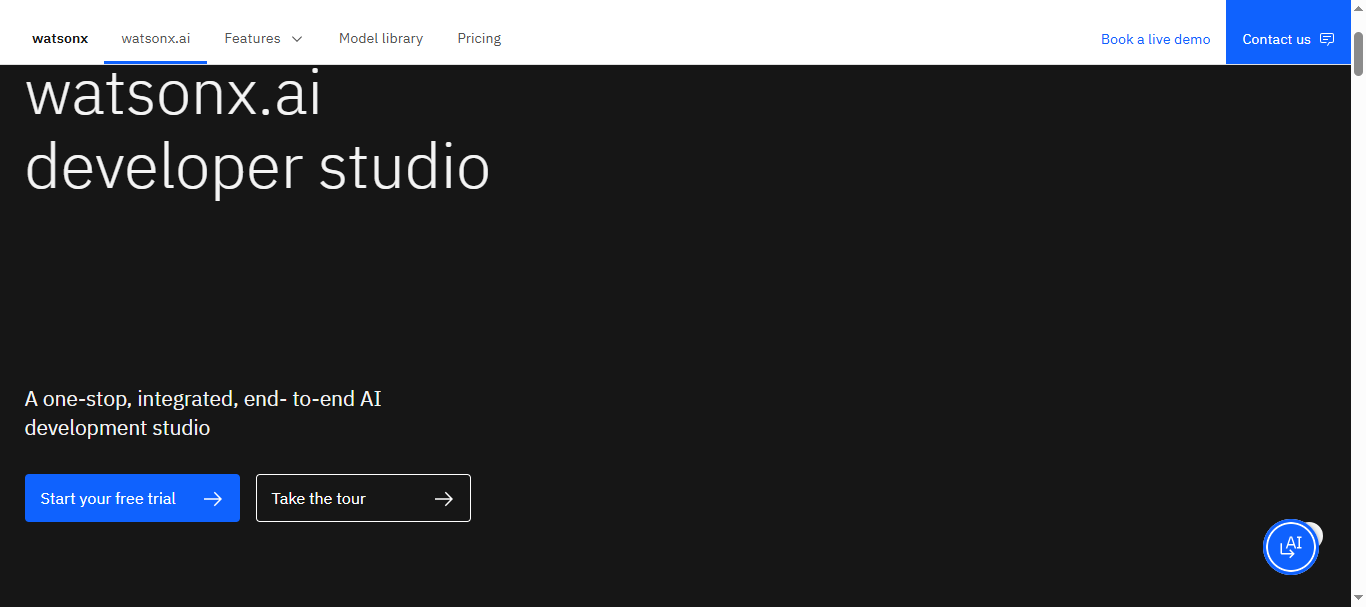
Task: Click the arrow icon on Take the tour
Action: point(444,499)
